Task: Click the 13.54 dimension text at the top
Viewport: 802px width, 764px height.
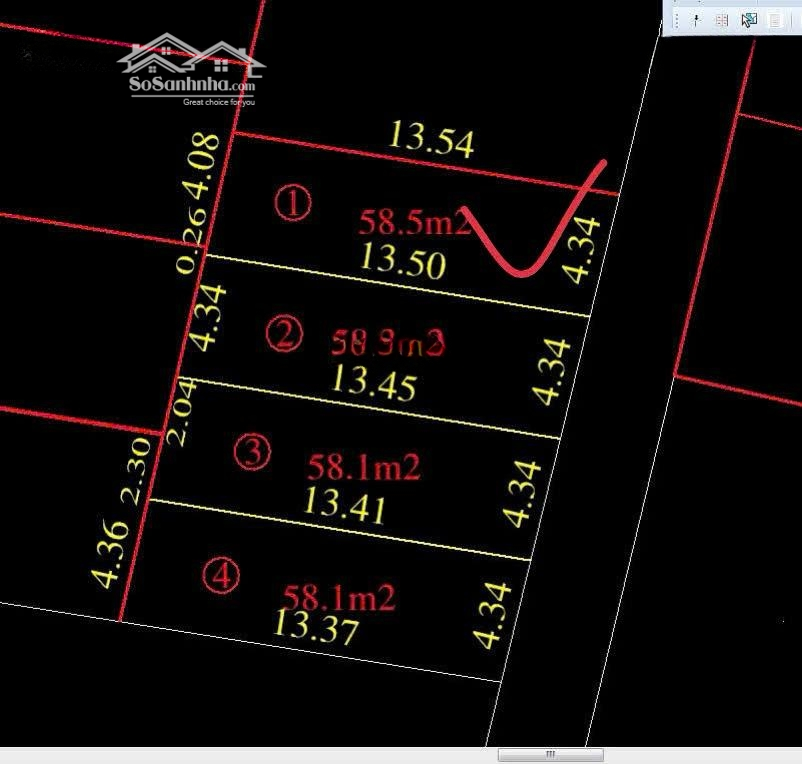Action: pos(431,139)
